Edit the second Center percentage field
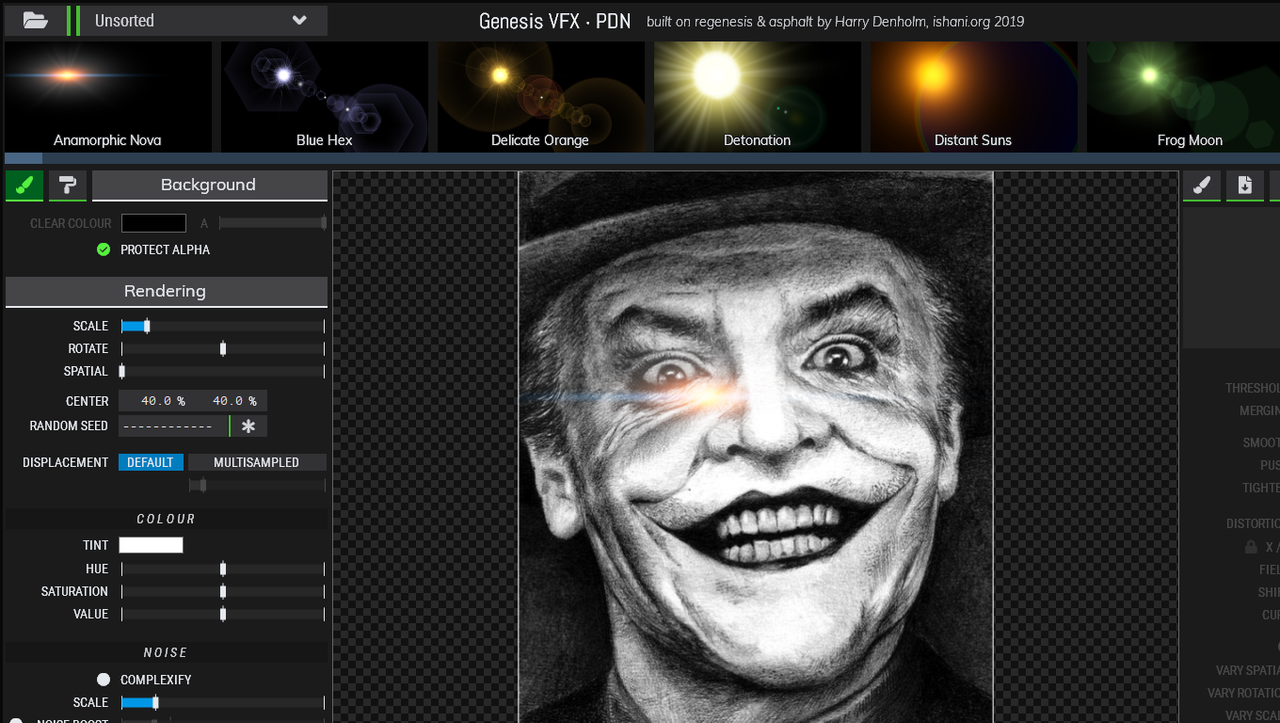This screenshot has width=1280, height=723. pos(230,401)
